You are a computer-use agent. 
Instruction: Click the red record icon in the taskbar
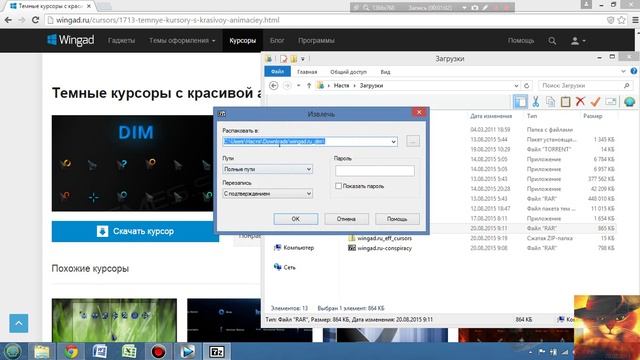tap(158, 351)
